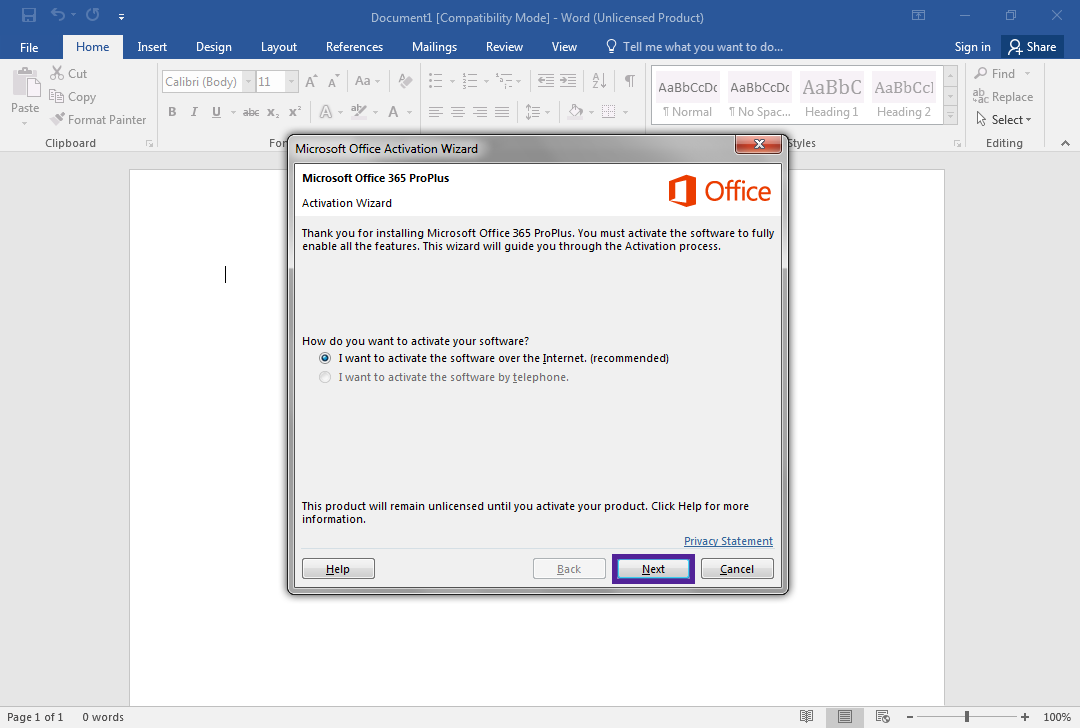Screen dimensions: 1080x728
Task: Open the font name dropdown
Action: [x=249, y=81]
